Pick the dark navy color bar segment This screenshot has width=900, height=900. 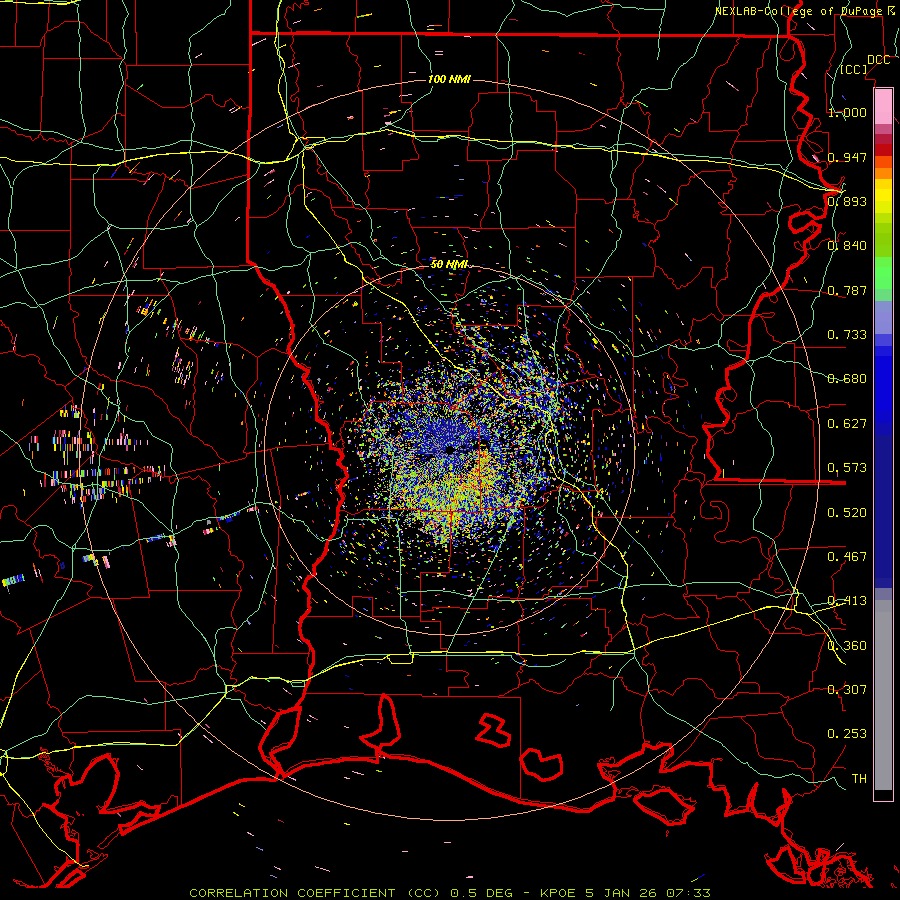pyautogui.click(x=883, y=505)
